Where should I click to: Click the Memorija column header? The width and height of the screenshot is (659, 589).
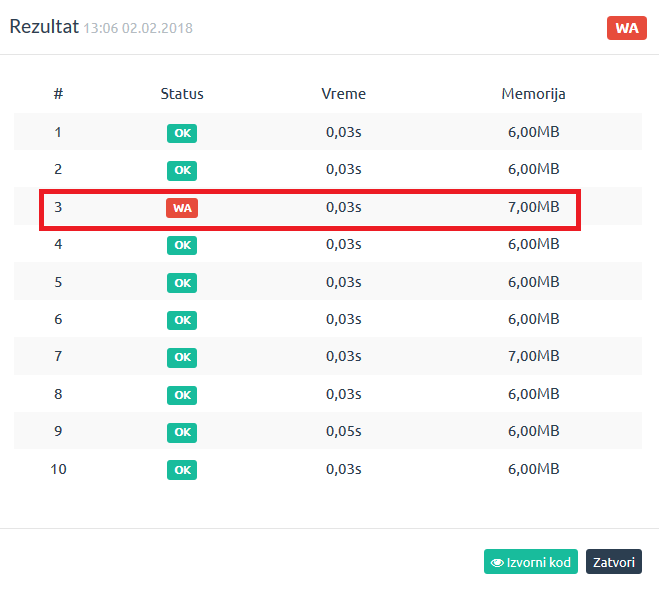coord(533,94)
